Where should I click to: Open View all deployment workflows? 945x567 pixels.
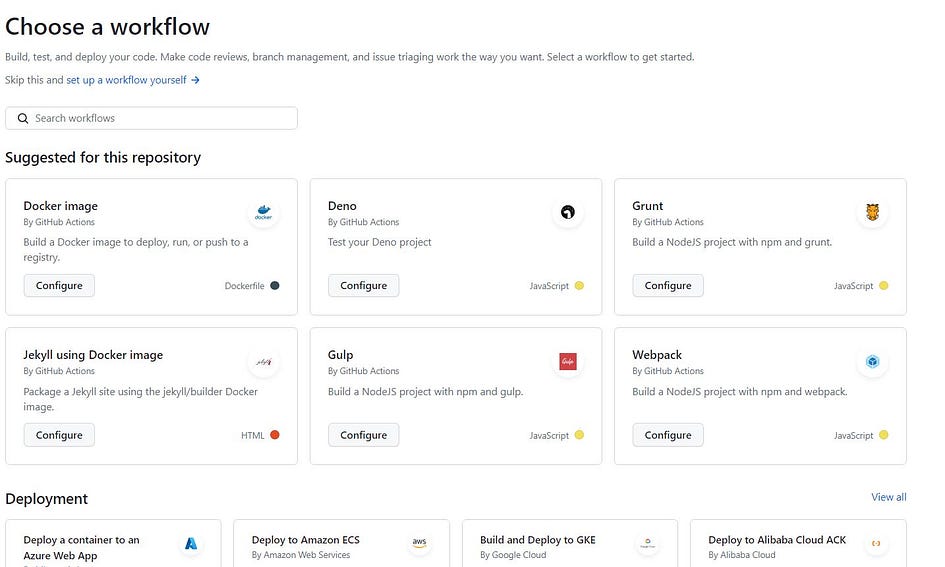[x=888, y=497]
